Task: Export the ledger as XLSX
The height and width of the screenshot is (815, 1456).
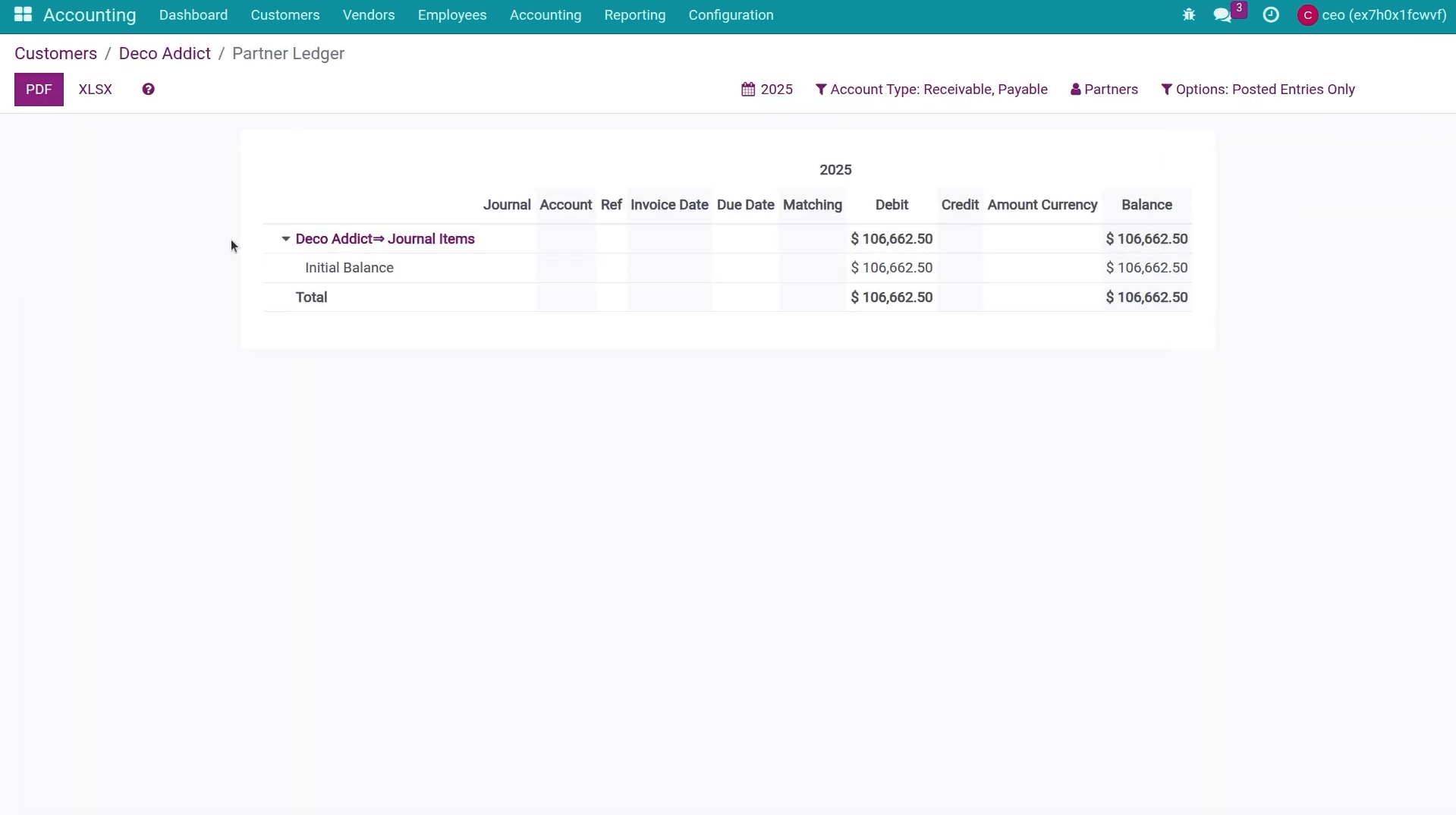Action: tap(95, 90)
